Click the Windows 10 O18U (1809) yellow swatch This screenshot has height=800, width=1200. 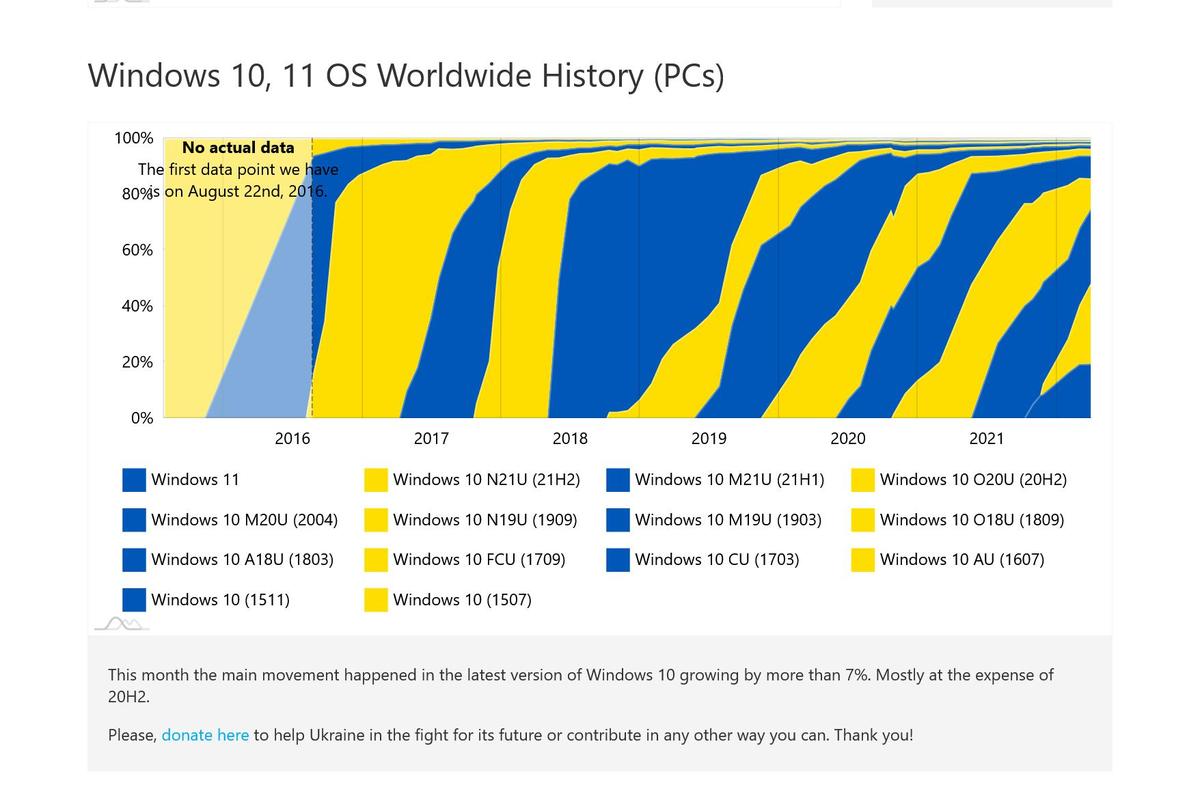pyautogui.click(x=863, y=520)
